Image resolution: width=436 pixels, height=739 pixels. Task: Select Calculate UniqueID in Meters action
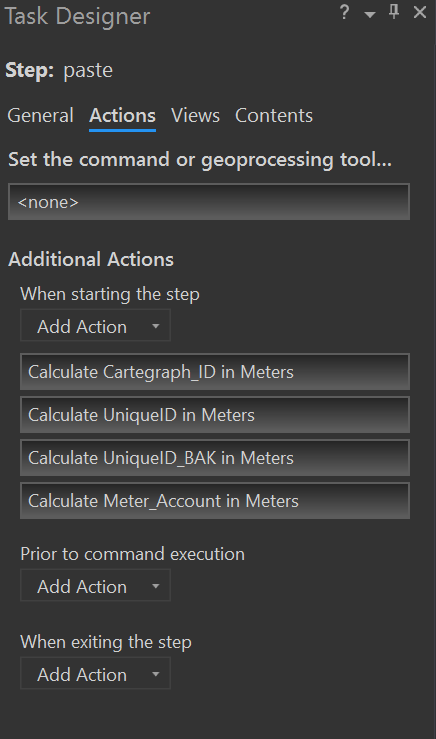[215, 415]
